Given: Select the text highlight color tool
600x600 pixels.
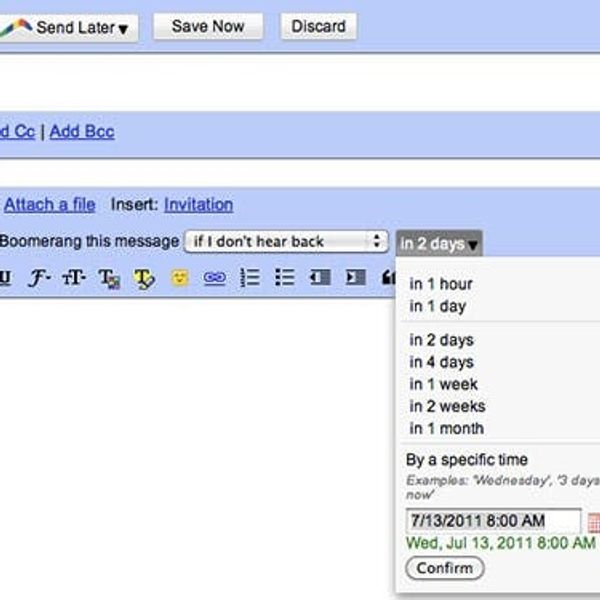Looking at the screenshot, I should [x=144, y=280].
